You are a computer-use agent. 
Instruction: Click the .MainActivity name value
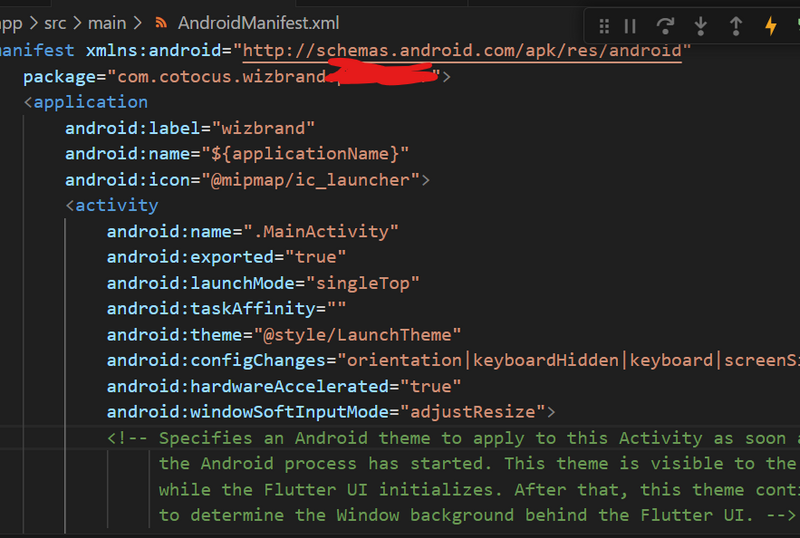pyautogui.click(x=320, y=231)
